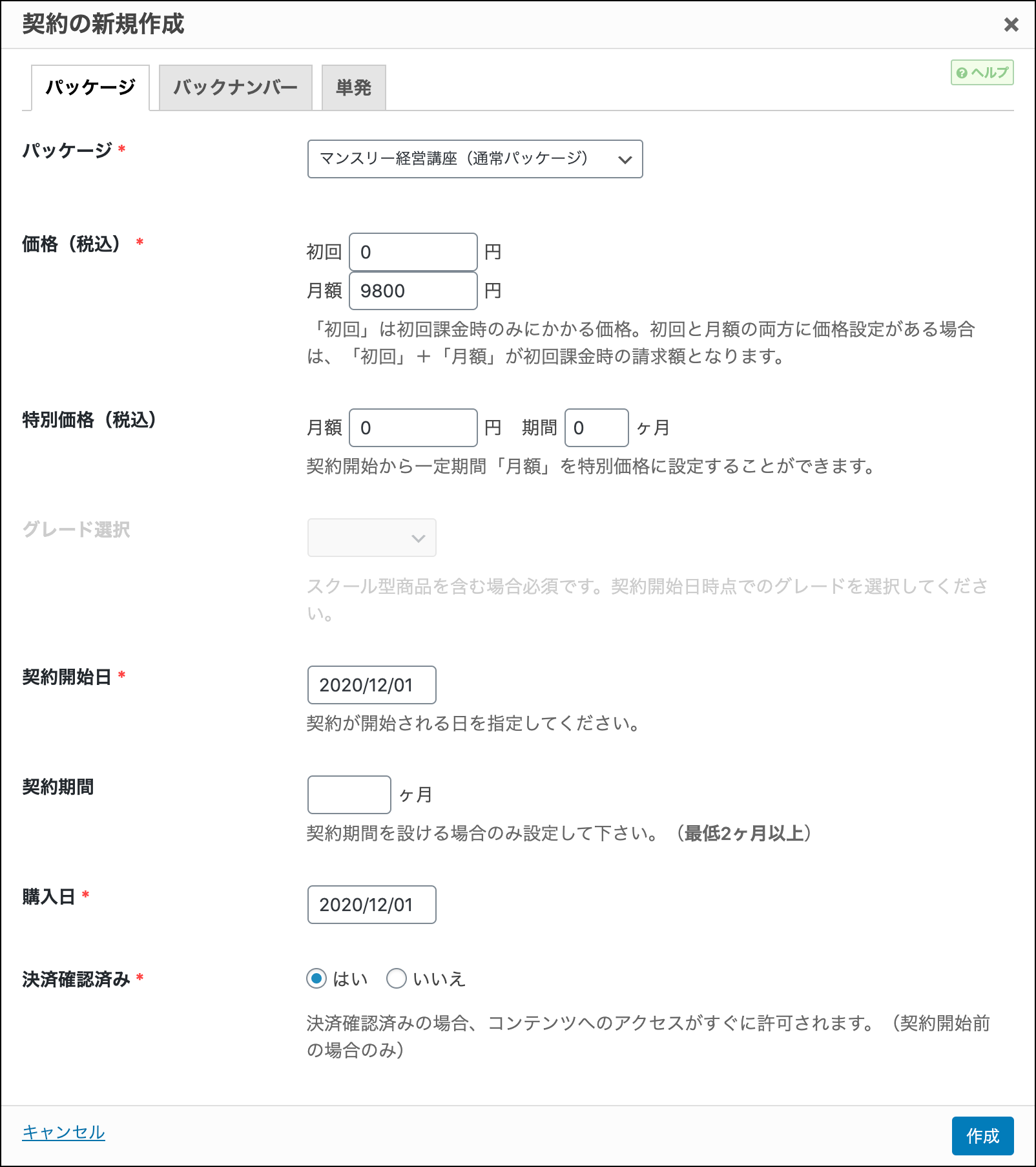1036x1167 pixels.
Task: Select いいえ for 決済確認済み
Action: click(x=396, y=979)
